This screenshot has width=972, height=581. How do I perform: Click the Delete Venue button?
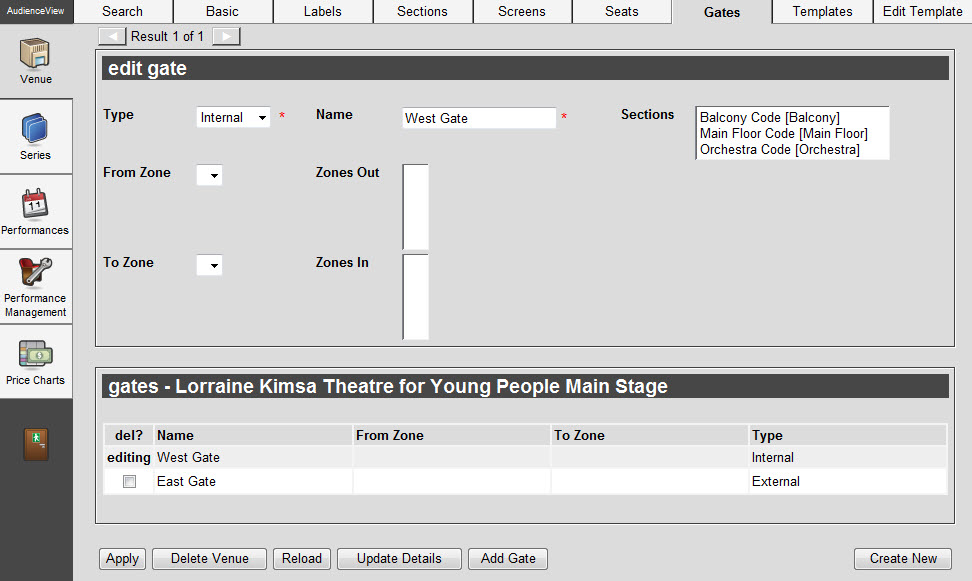click(210, 559)
